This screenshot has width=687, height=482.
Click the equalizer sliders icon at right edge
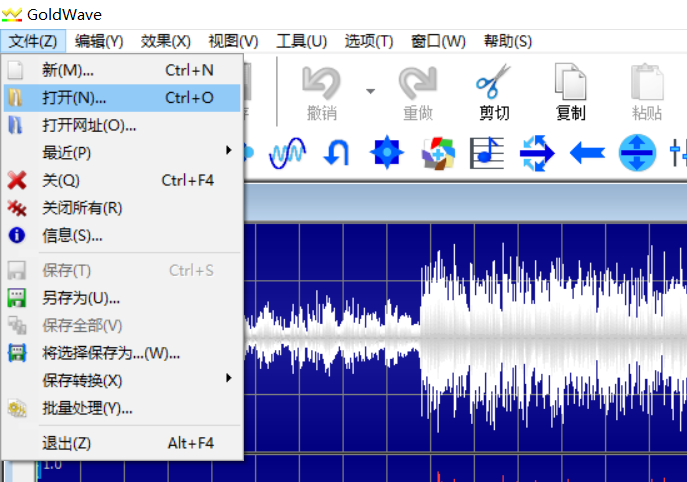[678, 153]
